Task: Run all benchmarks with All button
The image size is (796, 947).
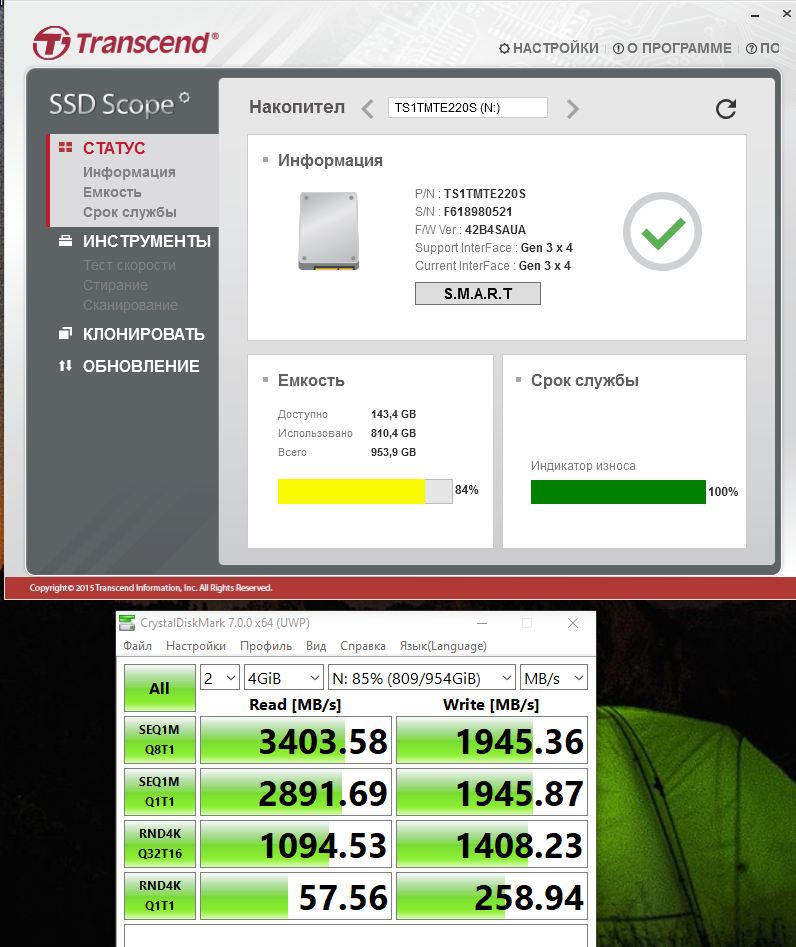Action: tap(159, 688)
